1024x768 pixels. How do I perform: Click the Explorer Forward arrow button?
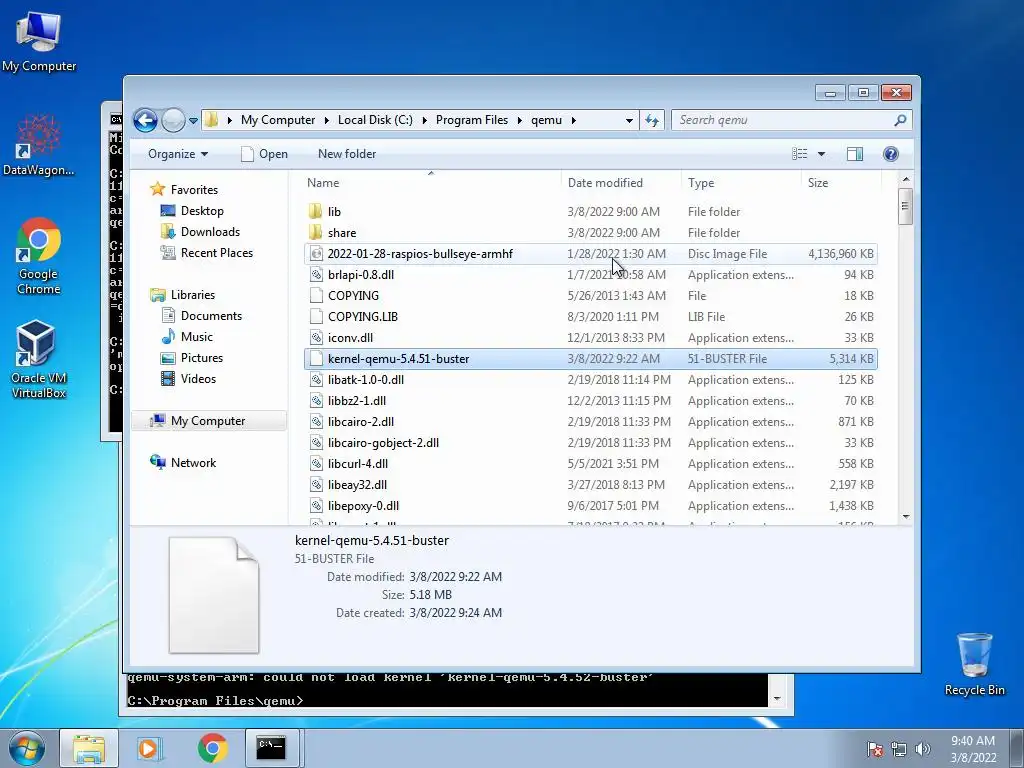173,120
